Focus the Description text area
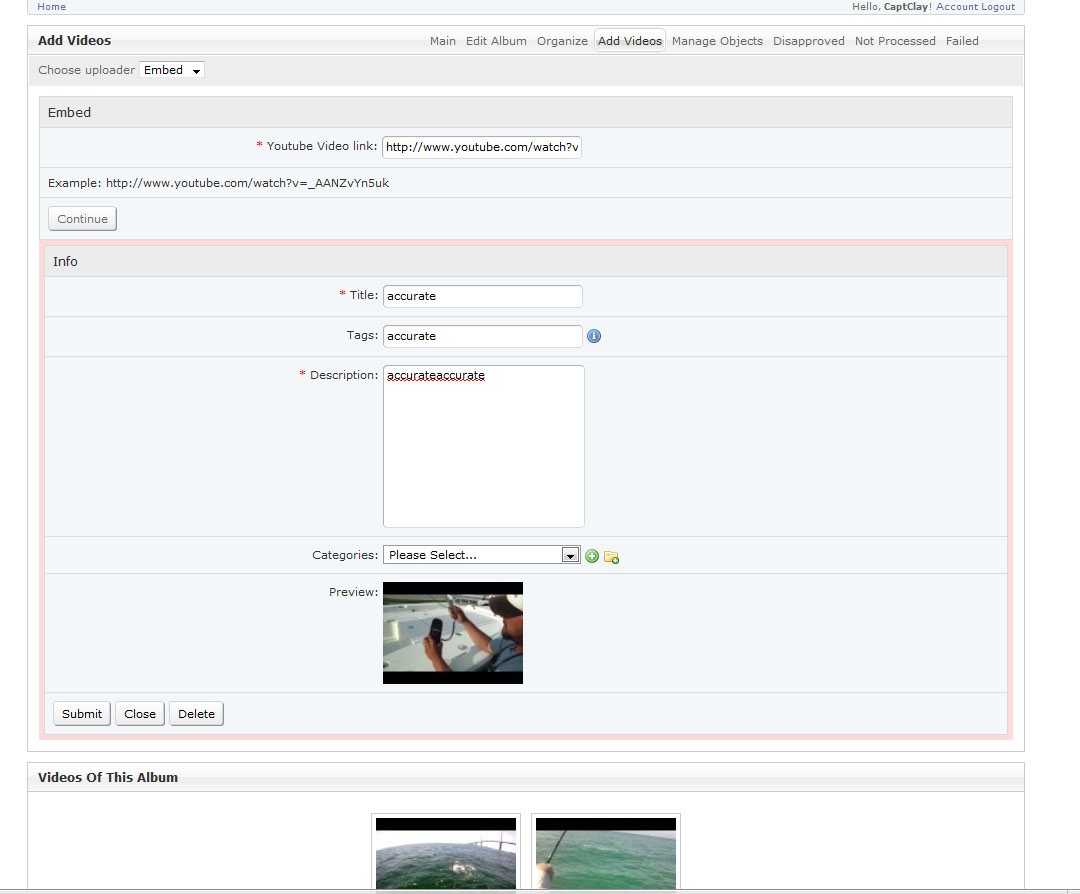Screen dimensions: 1080x894 [484, 446]
